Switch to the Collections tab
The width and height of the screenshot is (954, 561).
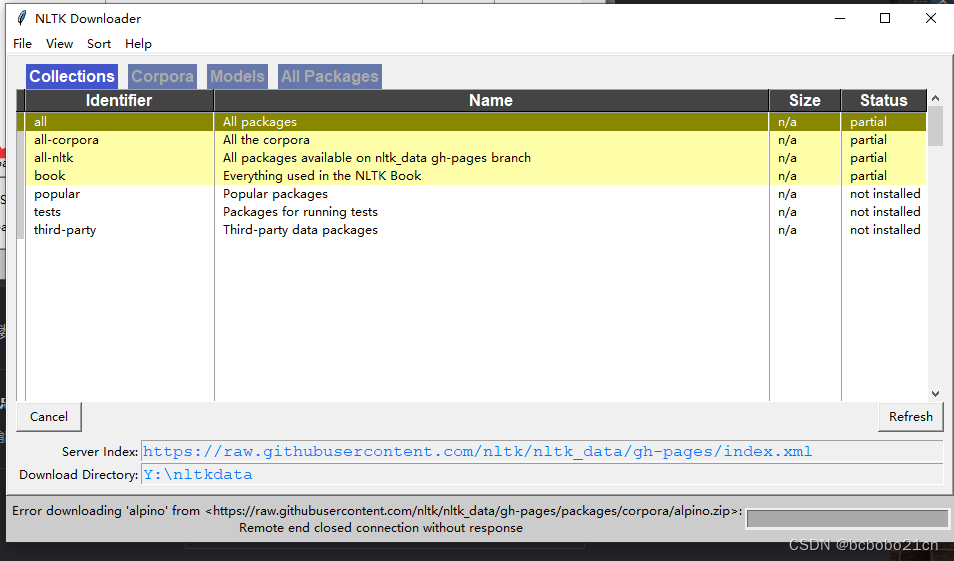pos(72,77)
